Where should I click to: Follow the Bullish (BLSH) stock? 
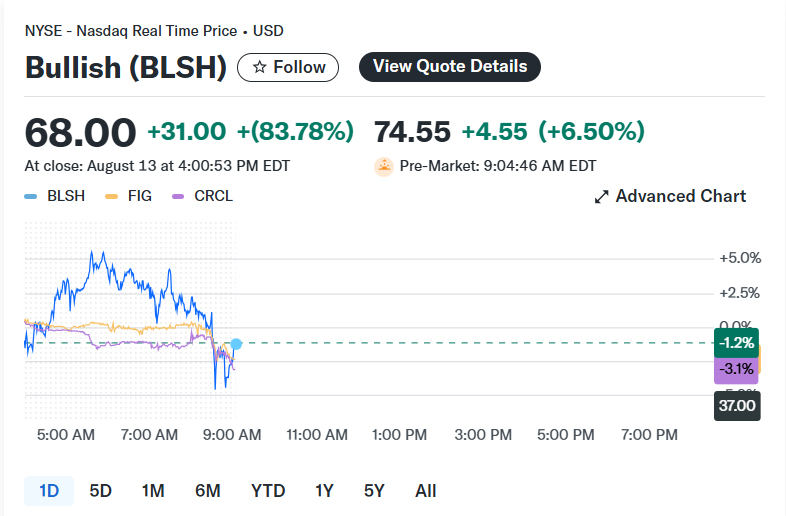[288, 67]
